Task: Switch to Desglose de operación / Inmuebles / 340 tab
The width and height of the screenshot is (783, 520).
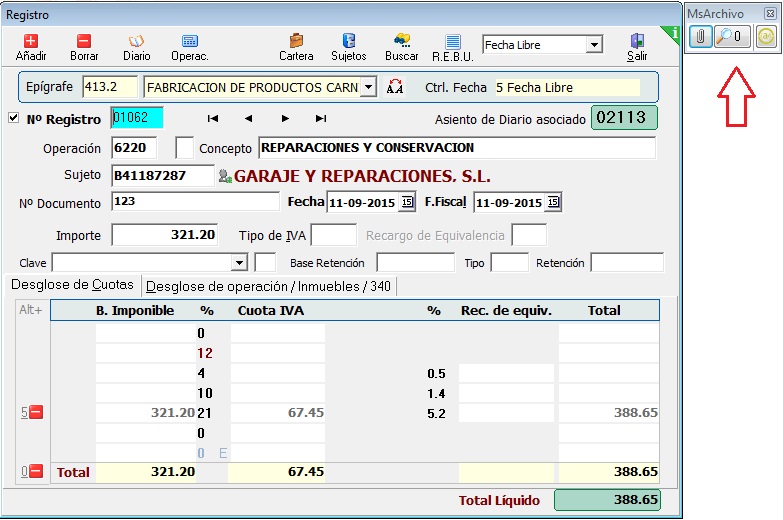Action: [268, 286]
